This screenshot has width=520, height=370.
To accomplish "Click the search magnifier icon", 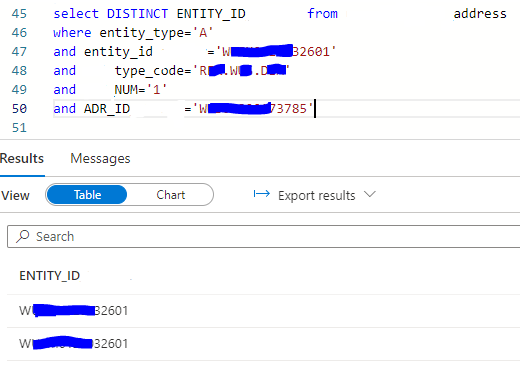I will pos(23,236).
